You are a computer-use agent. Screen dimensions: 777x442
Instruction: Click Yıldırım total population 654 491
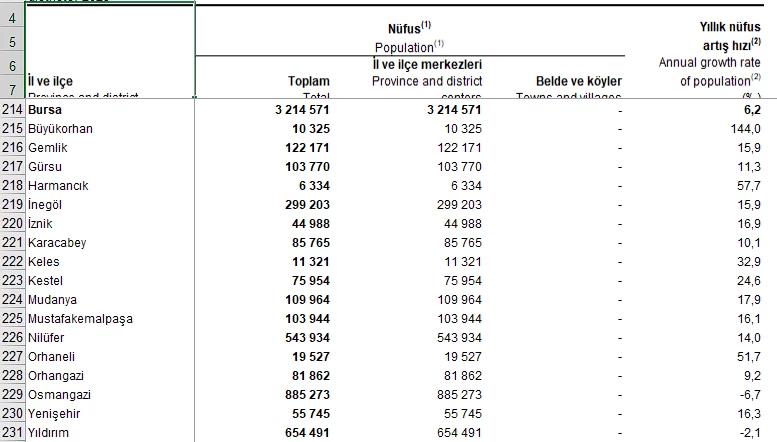307,433
